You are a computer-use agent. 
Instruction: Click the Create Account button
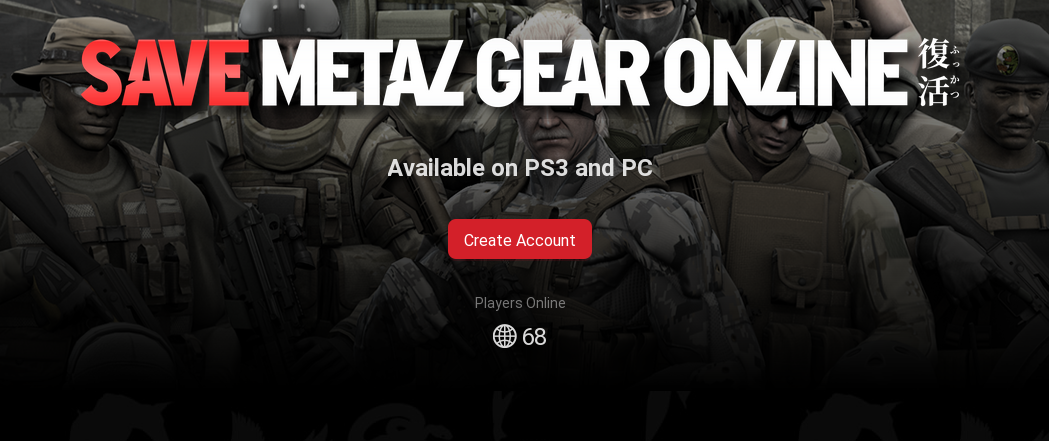pyautogui.click(x=520, y=240)
